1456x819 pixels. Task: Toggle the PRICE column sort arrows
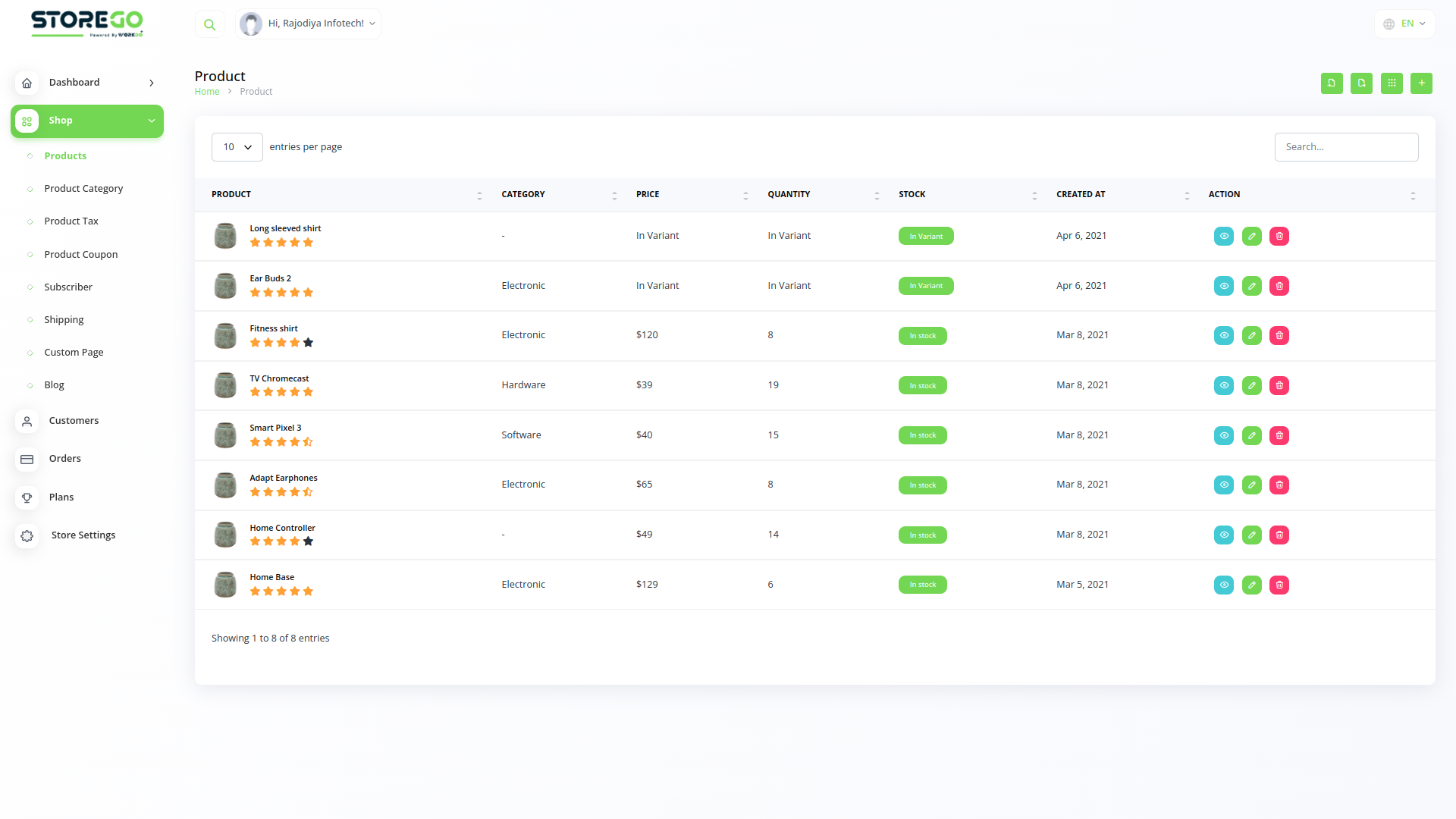click(x=745, y=195)
